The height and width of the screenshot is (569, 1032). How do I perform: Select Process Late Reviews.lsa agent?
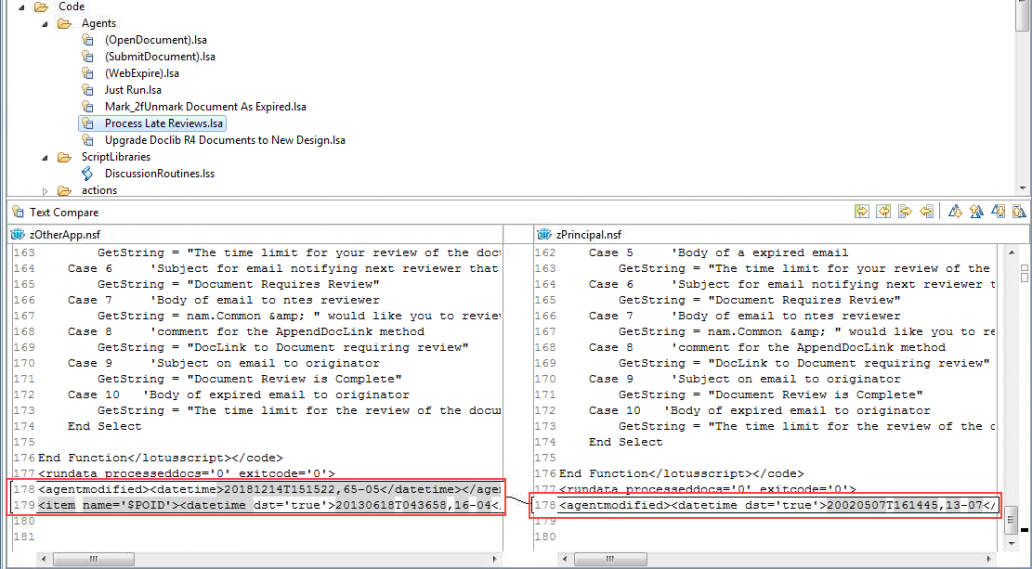tap(164, 123)
